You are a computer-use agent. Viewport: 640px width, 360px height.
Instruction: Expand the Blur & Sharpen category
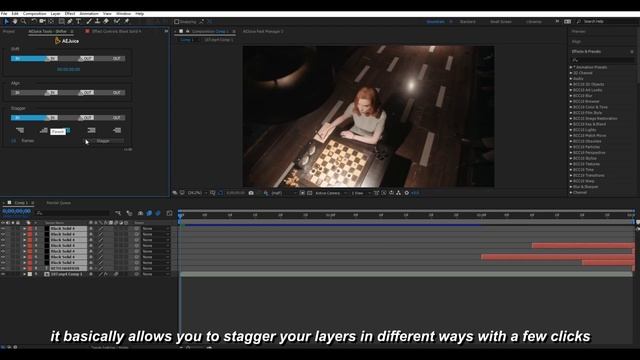571,187
